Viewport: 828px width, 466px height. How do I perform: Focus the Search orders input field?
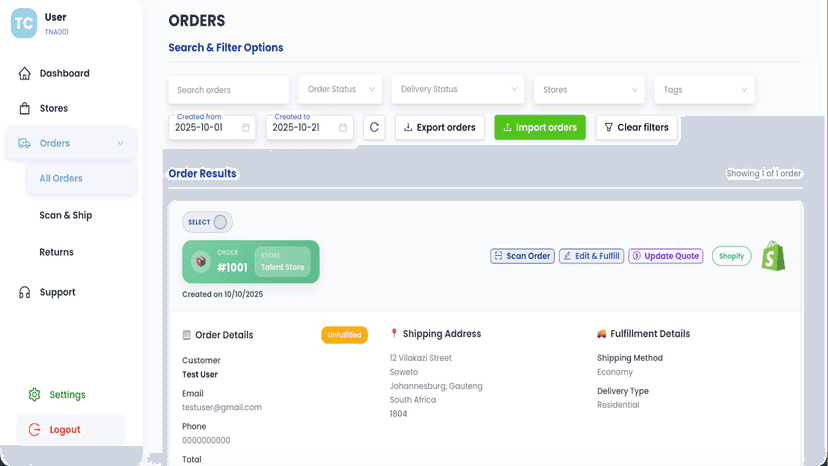click(x=229, y=90)
